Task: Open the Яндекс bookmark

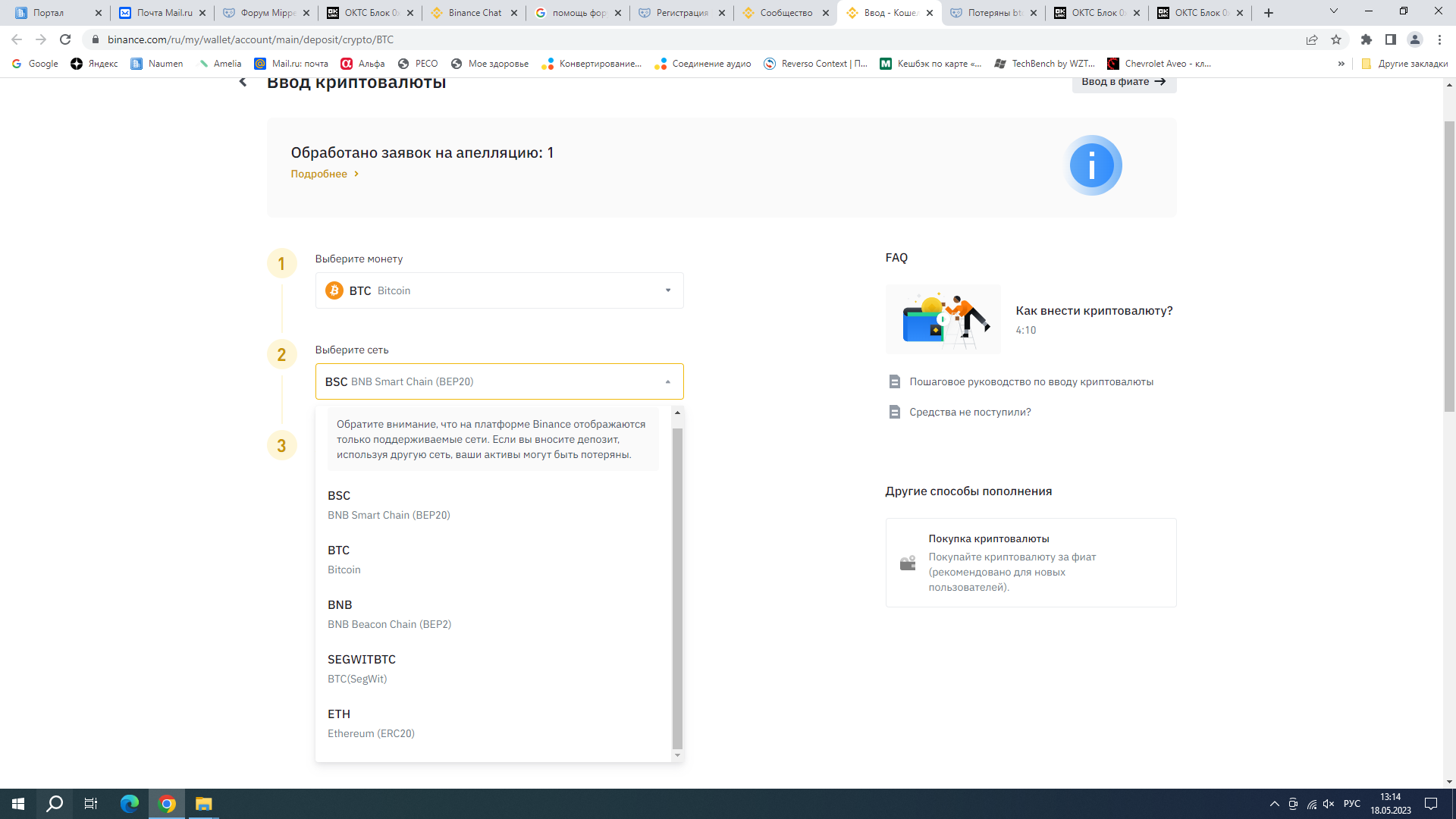Action: [x=94, y=64]
